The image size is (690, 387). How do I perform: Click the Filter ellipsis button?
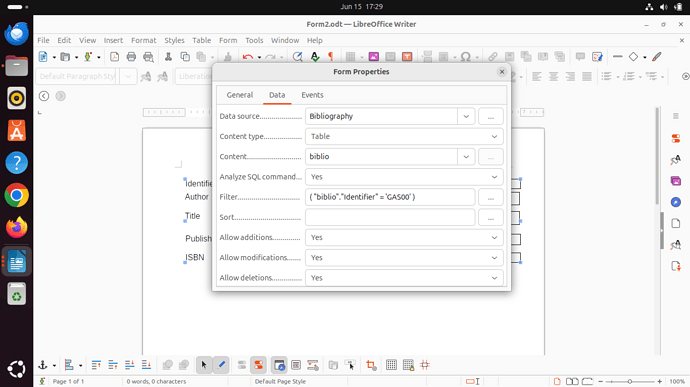click(x=491, y=197)
